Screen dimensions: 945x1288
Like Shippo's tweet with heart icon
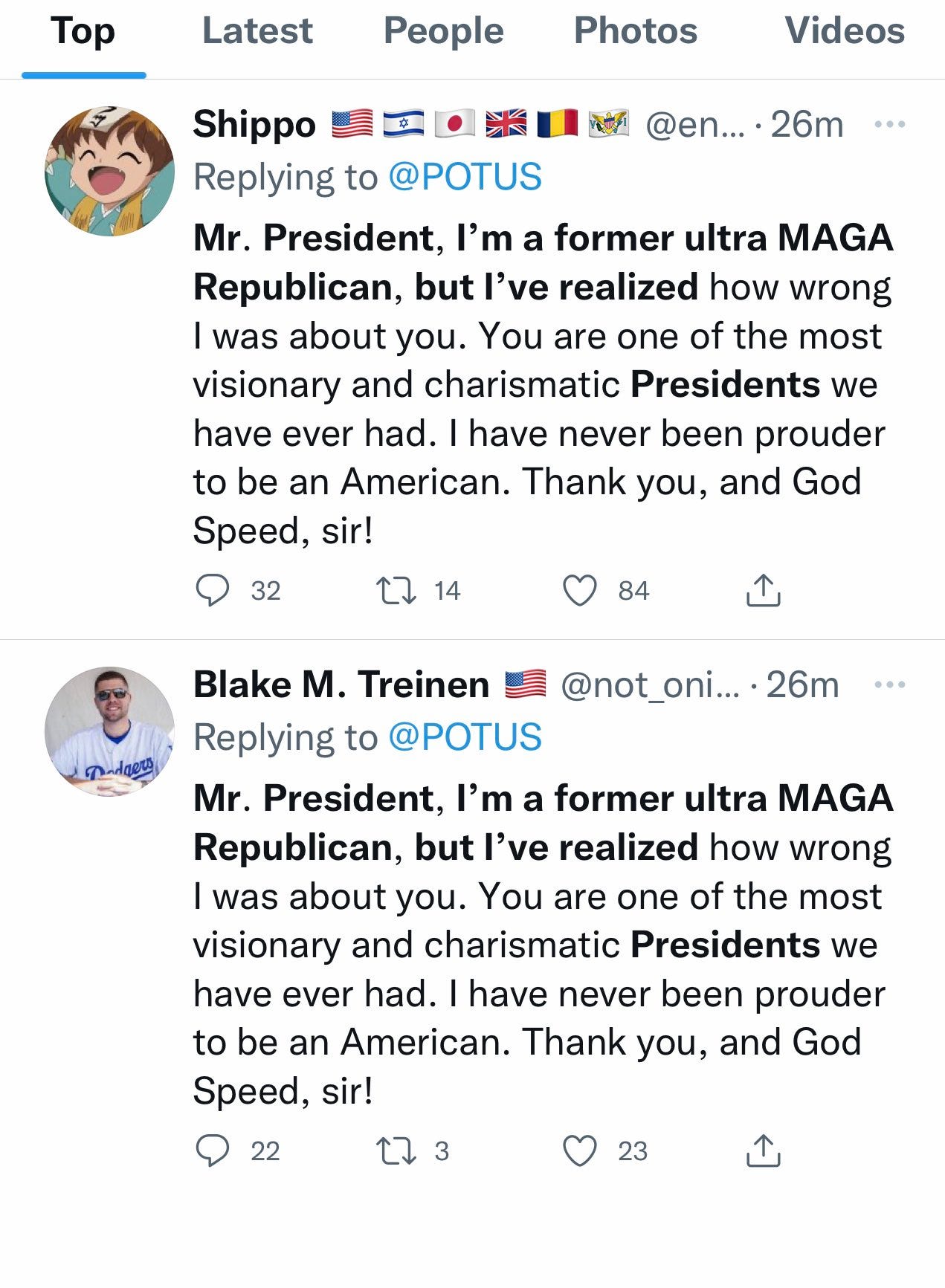point(579,591)
